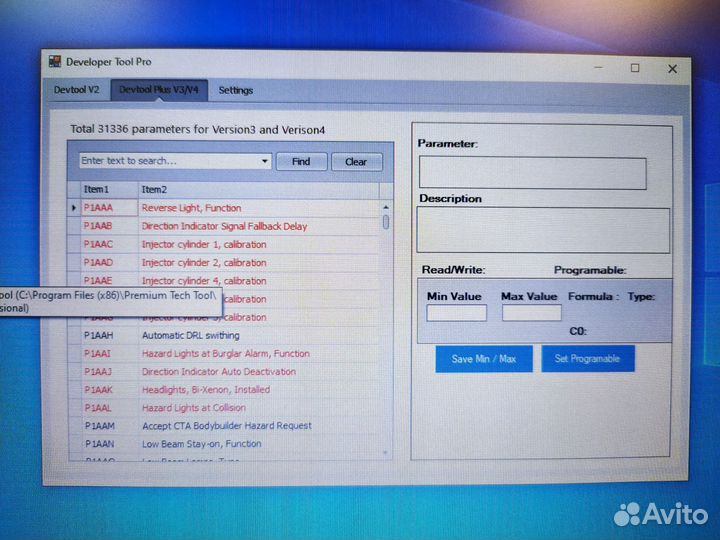720x540 pixels.
Task: Click the scroll-up arrow of parameter list
Action: tap(386, 208)
